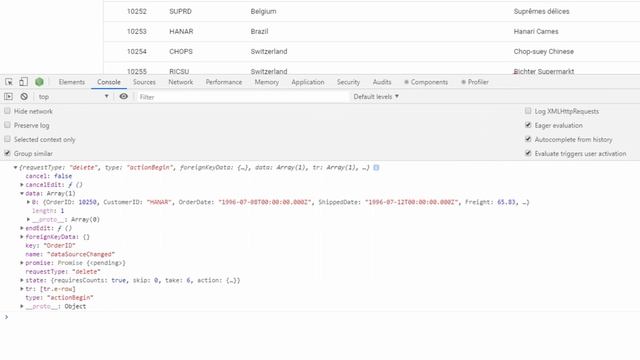640x360 pixels.
Task: Open the Performance tab
Action: pyautogui.click(x=224, y=82)
